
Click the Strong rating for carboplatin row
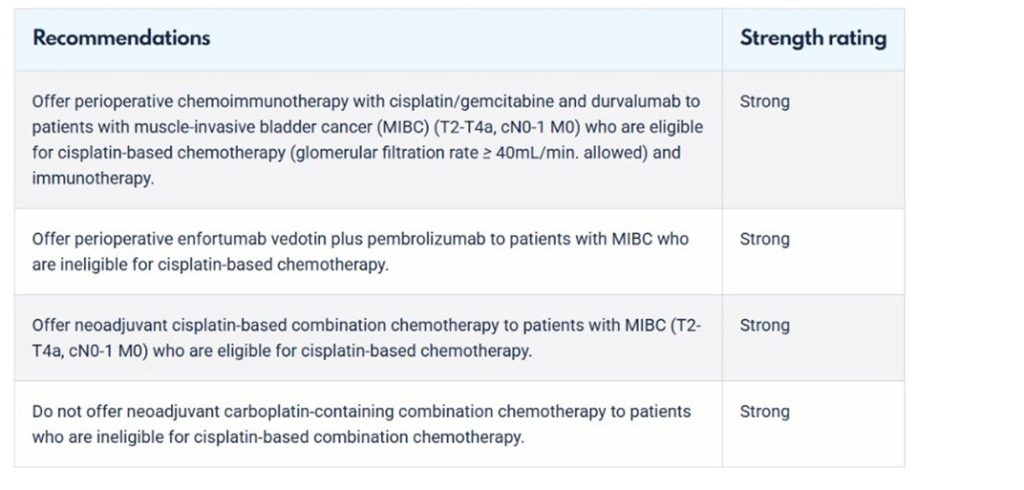pyautogui.click(x=764, y=412)
